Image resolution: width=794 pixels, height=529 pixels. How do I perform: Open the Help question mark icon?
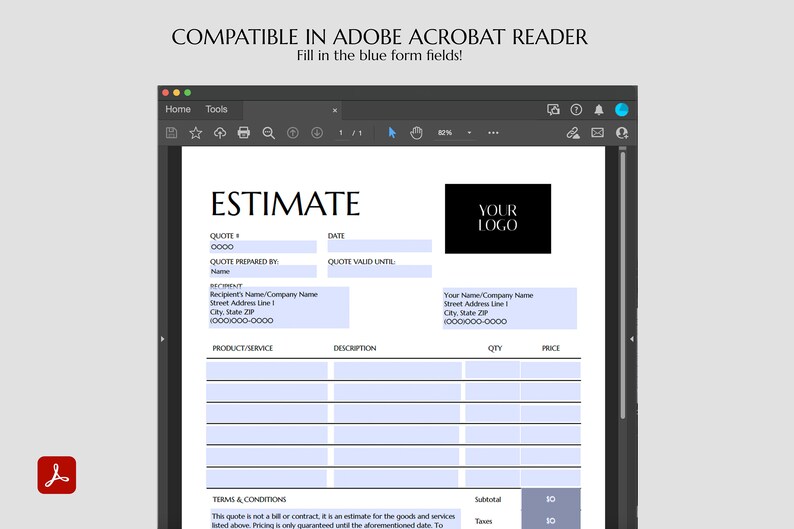coord(576,109)
